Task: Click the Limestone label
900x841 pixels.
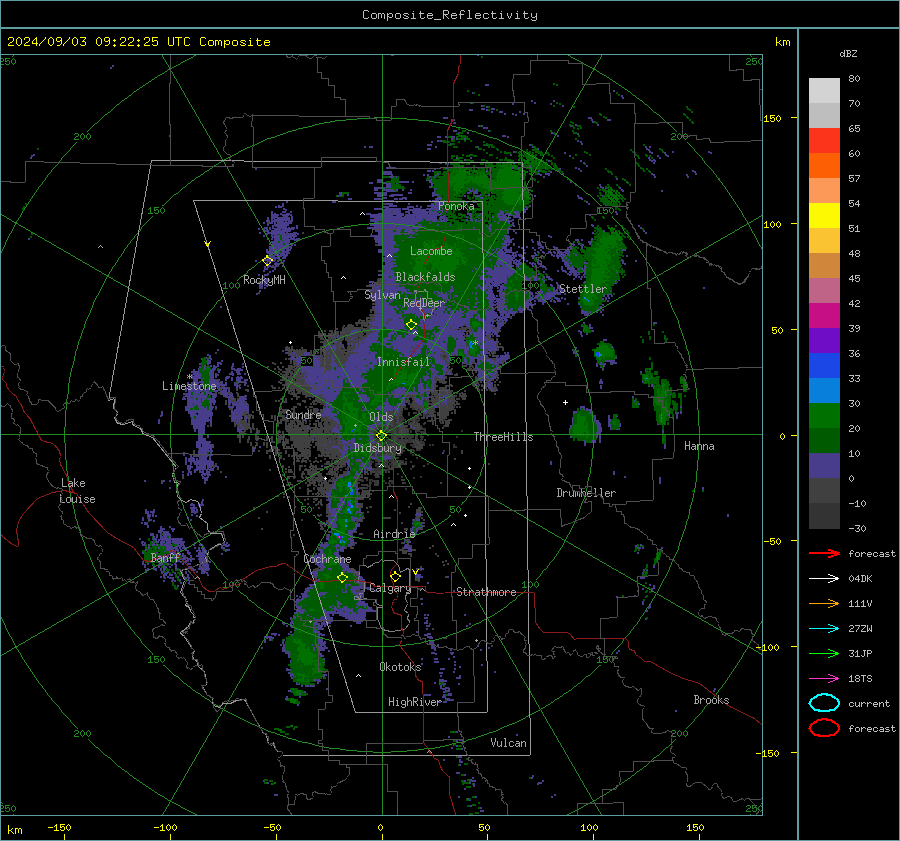Action: pos(189,386)
